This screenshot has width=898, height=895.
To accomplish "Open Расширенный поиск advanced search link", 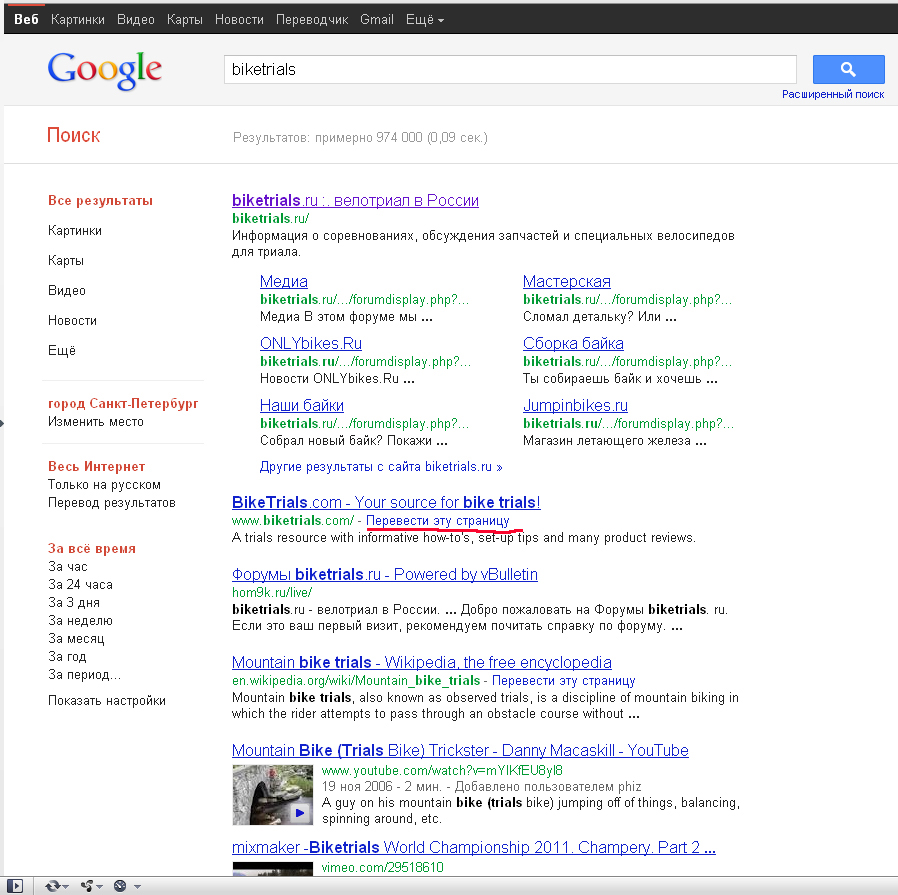I will (x=833, y=94).
